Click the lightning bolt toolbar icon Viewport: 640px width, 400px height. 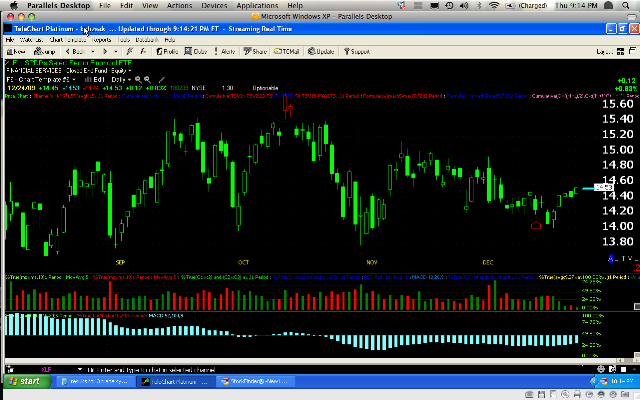point(130,51)
